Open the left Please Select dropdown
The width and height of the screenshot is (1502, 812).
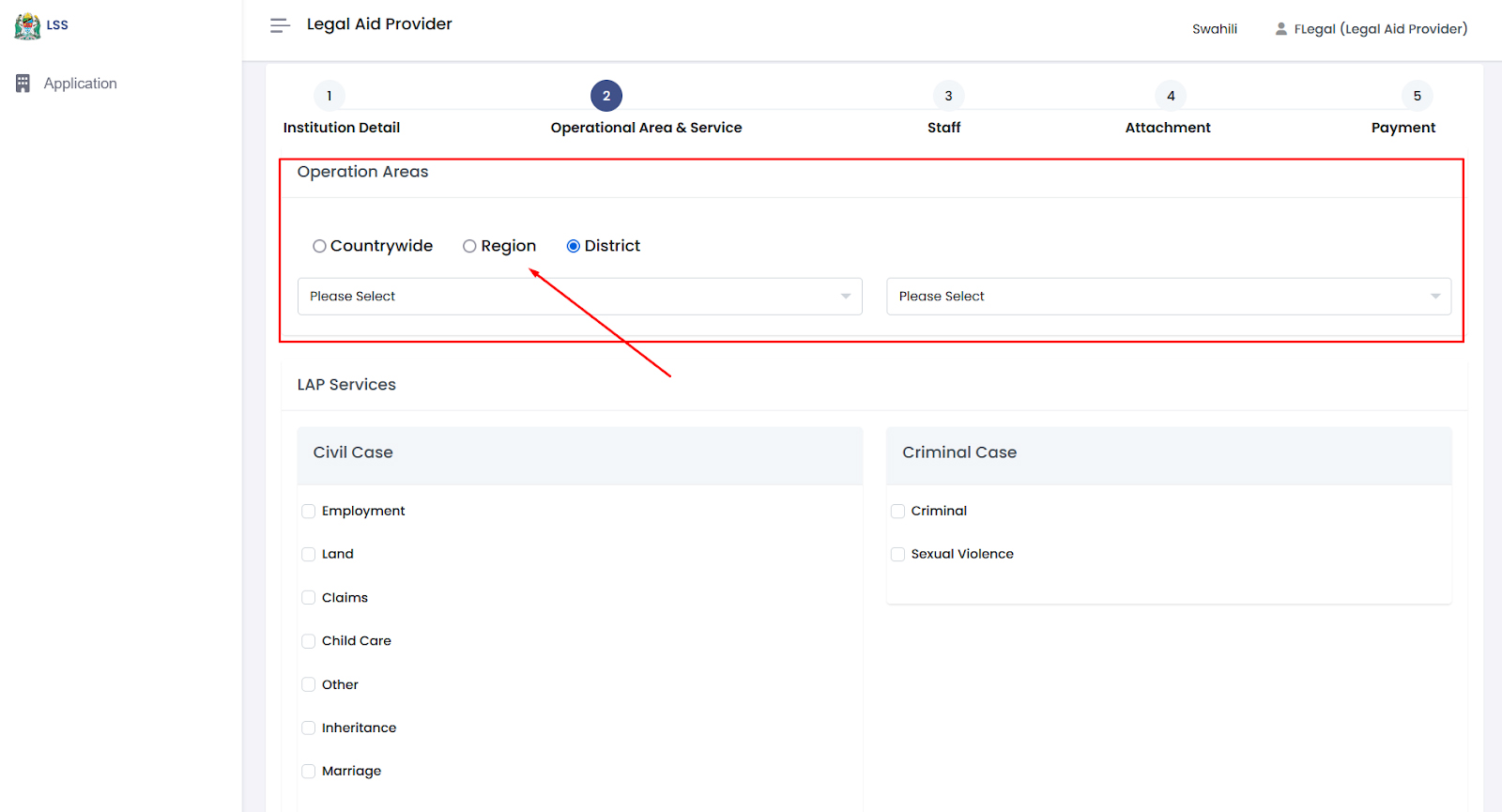[x=579, y=297]
